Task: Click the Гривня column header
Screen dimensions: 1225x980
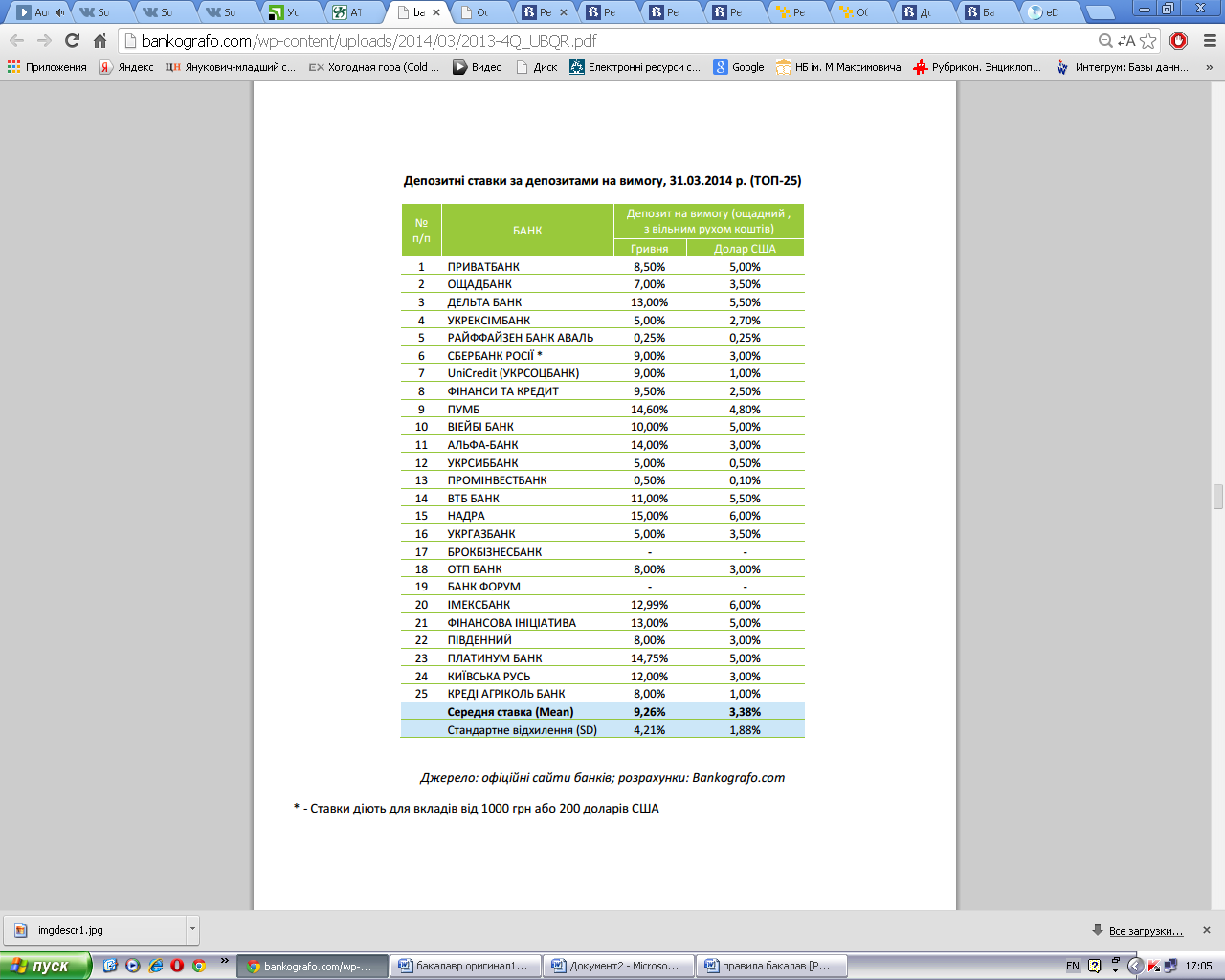Action: tap(649, 249)
